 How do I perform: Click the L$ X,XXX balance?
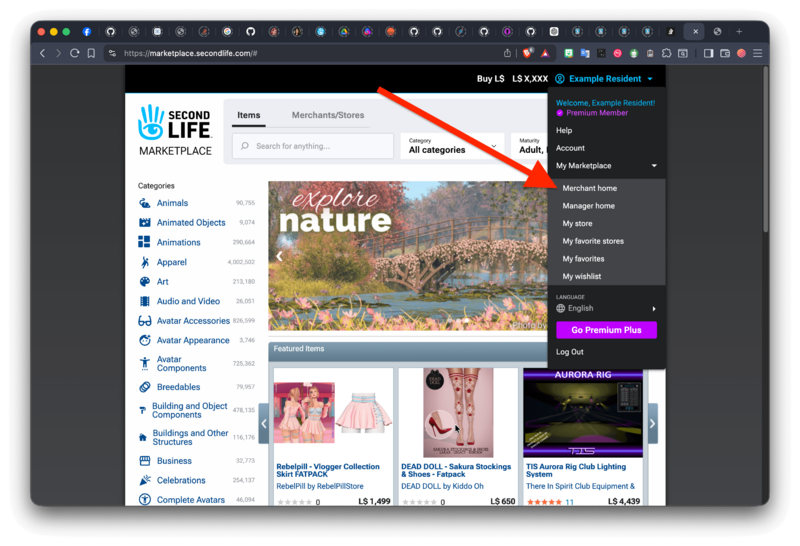[x=530, y=79]
